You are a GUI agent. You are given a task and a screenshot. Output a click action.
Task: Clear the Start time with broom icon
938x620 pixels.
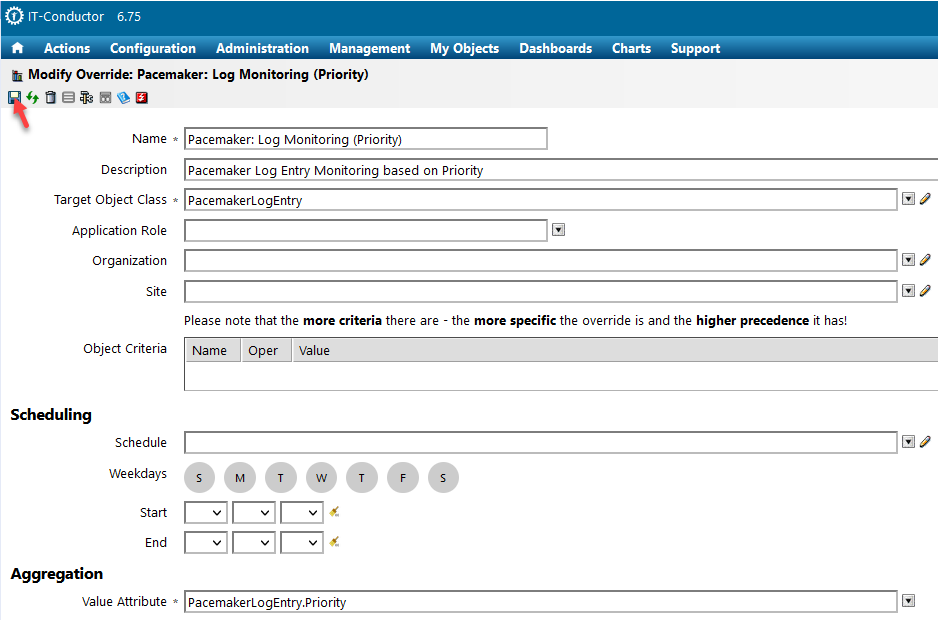[x=335, y=512]
